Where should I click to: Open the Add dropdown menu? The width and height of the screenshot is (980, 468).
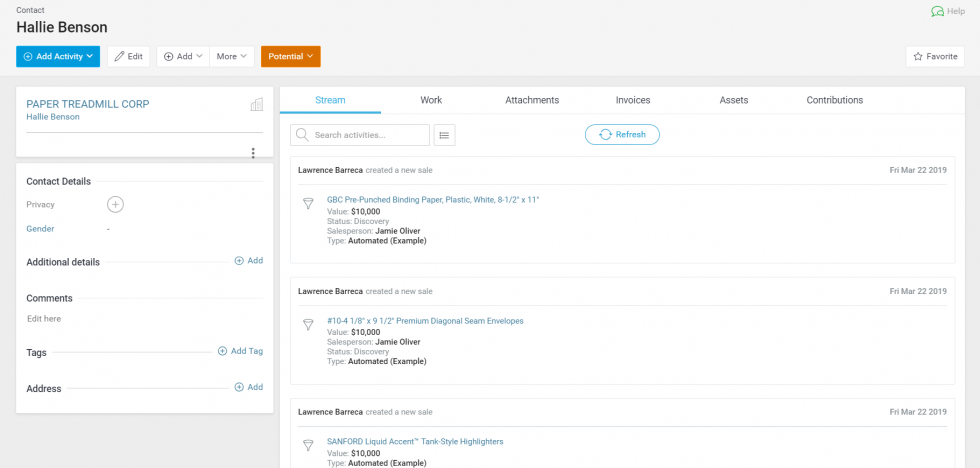tap(183, 57)
